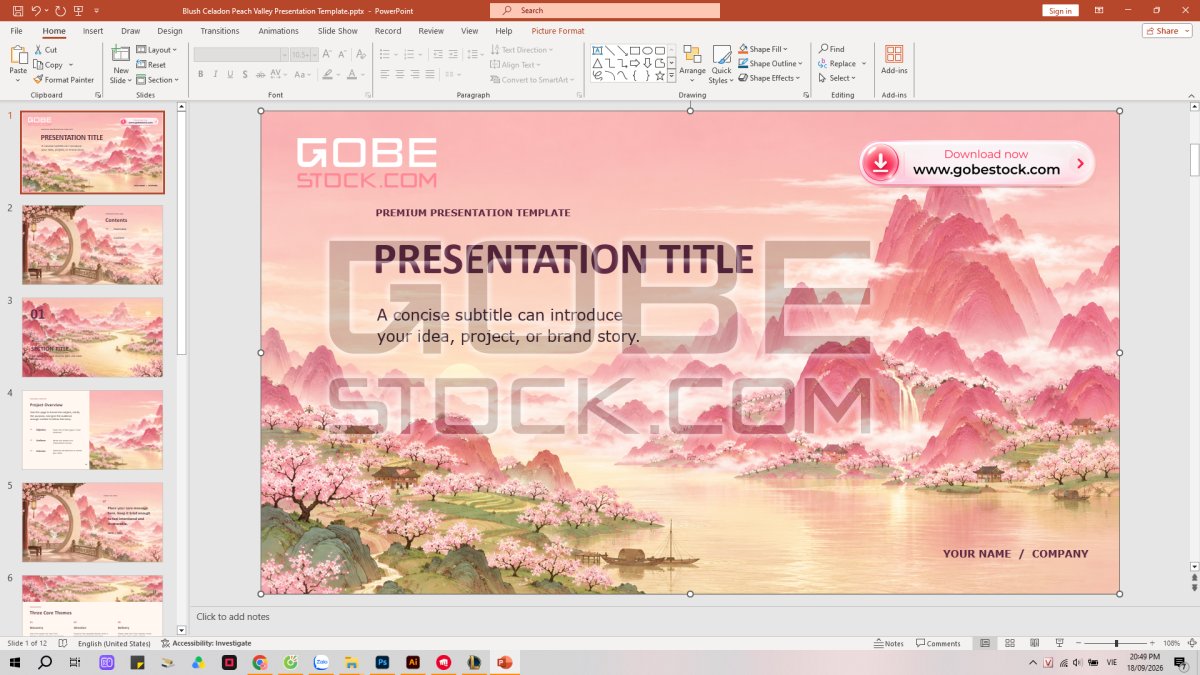Pick the Oval shape from the gallery

[648, 50]
